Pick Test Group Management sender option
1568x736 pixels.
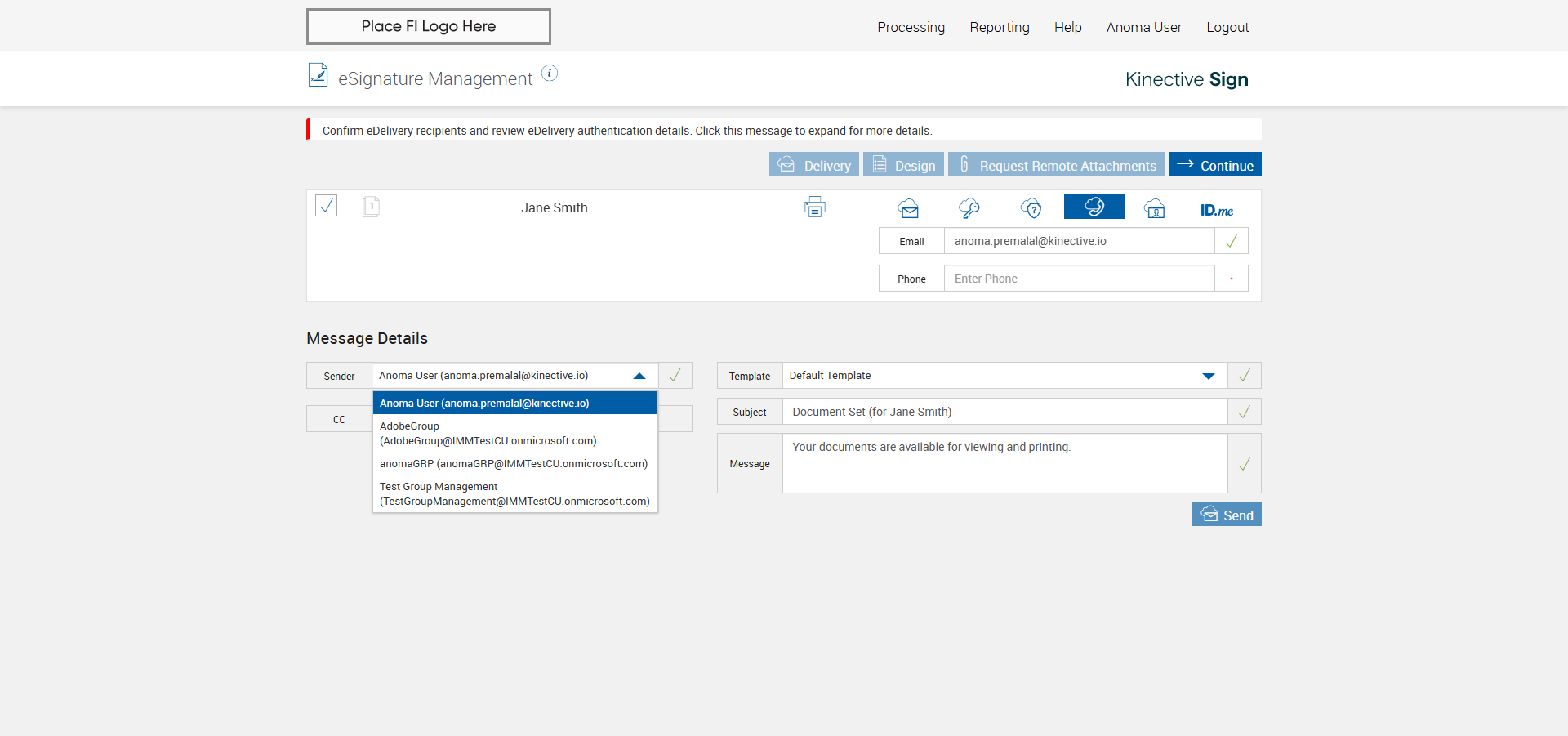pos(514,494)
